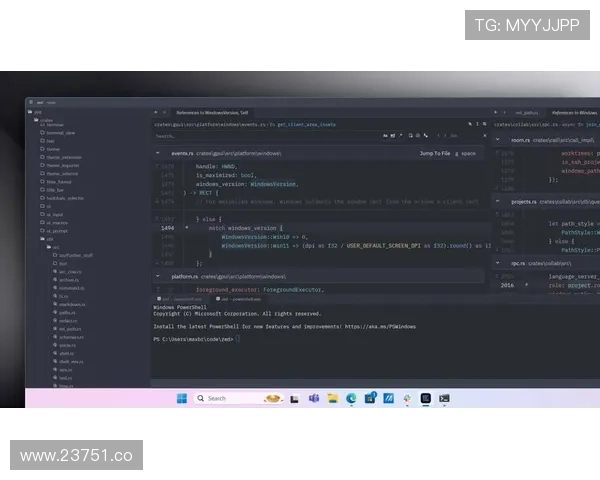Click the back navigation arrow in left pane
This screenshot has width=600, height=480.
(155, 113)
